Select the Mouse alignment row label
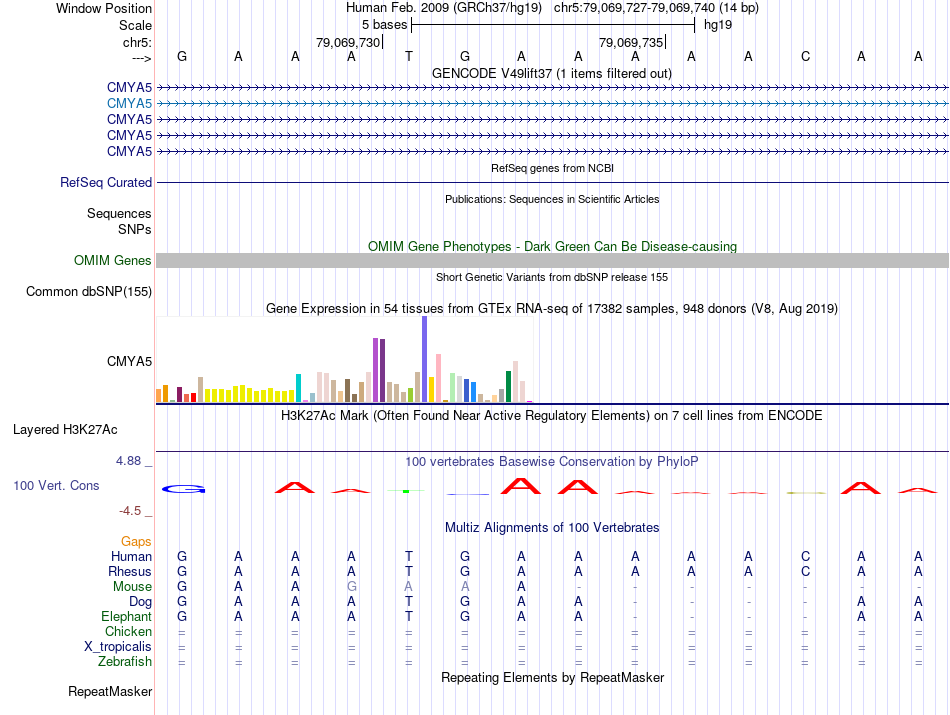This screenshot has height=715, width=950. coord(132,587)
